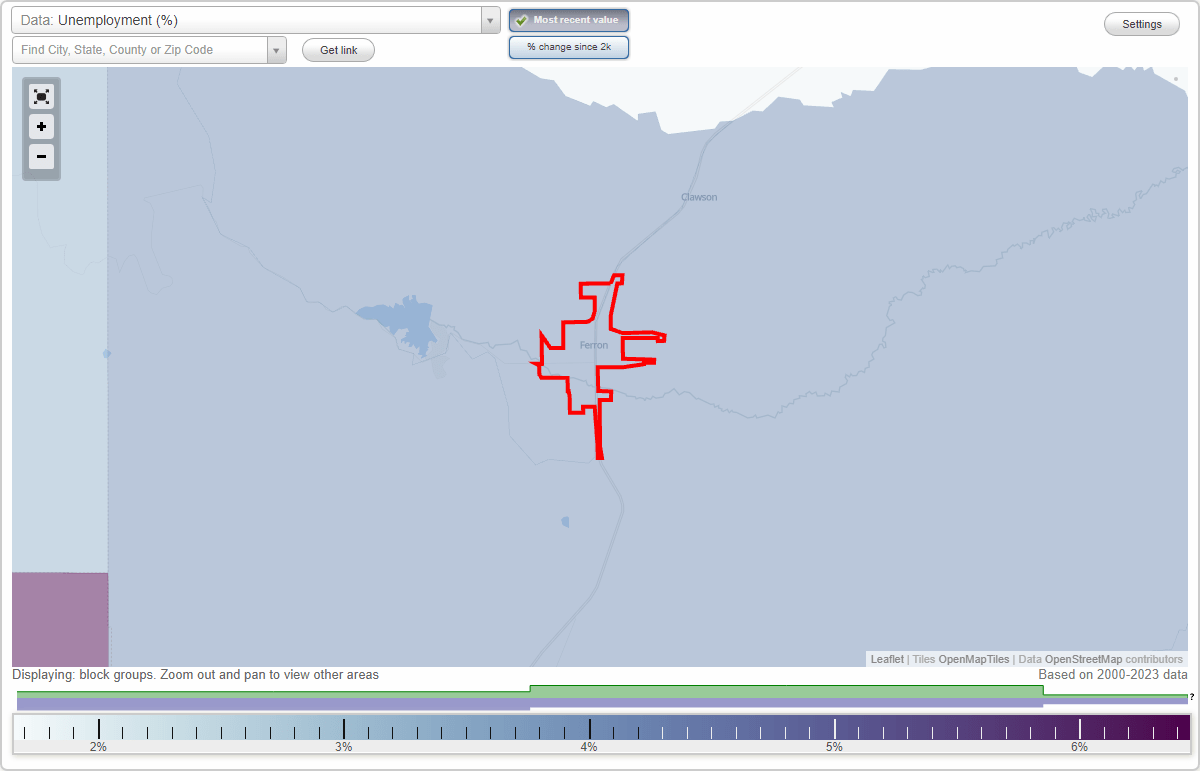Click the 3% mark on legend scale
Image resolution: width=1200 pixels, height=771 pixels.
pos(343,747)
